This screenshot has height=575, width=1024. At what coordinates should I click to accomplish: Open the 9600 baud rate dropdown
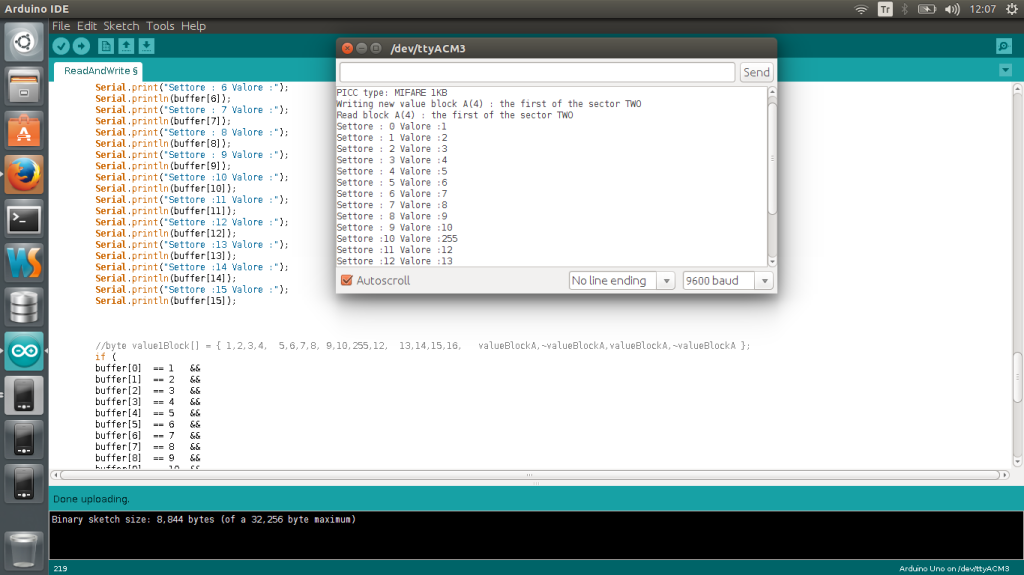(x=728, y=281)
